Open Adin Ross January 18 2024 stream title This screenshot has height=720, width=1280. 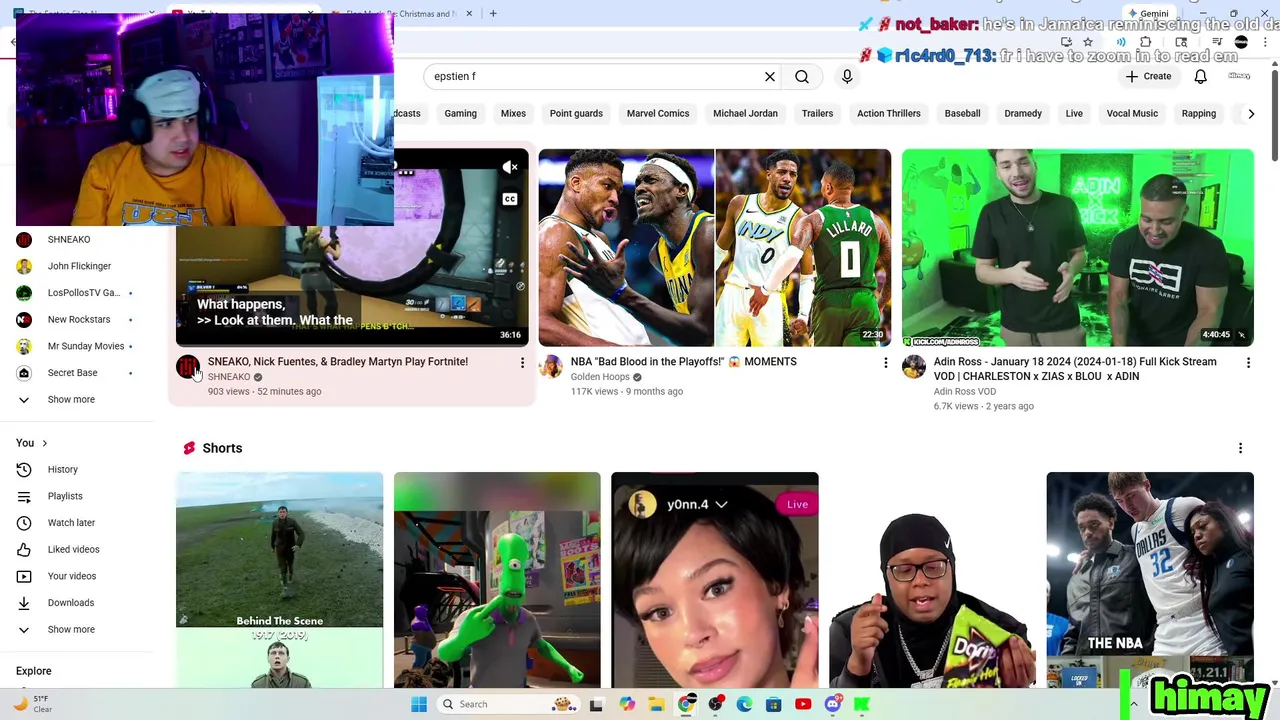point(1075,369)
